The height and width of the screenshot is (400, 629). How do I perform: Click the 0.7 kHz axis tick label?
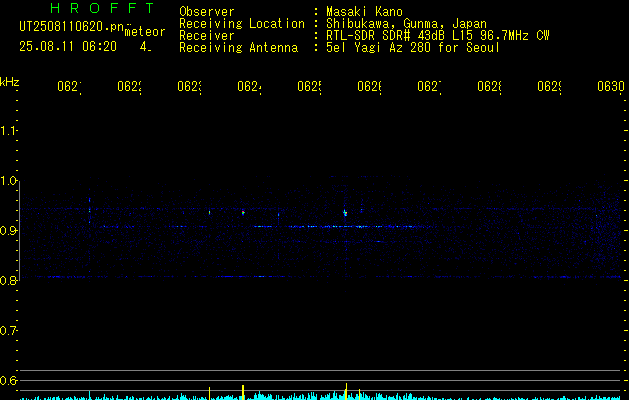coord(8,331)
